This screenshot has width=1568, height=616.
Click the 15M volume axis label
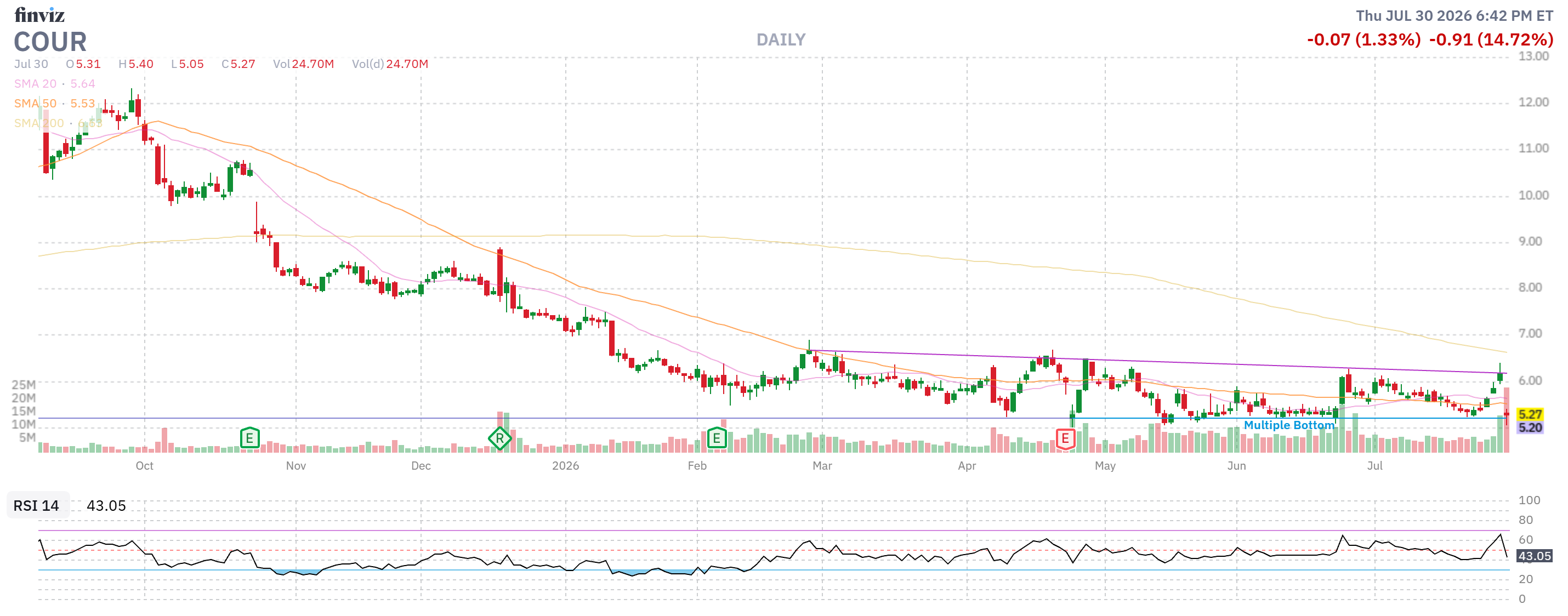(x=24, y=411)
